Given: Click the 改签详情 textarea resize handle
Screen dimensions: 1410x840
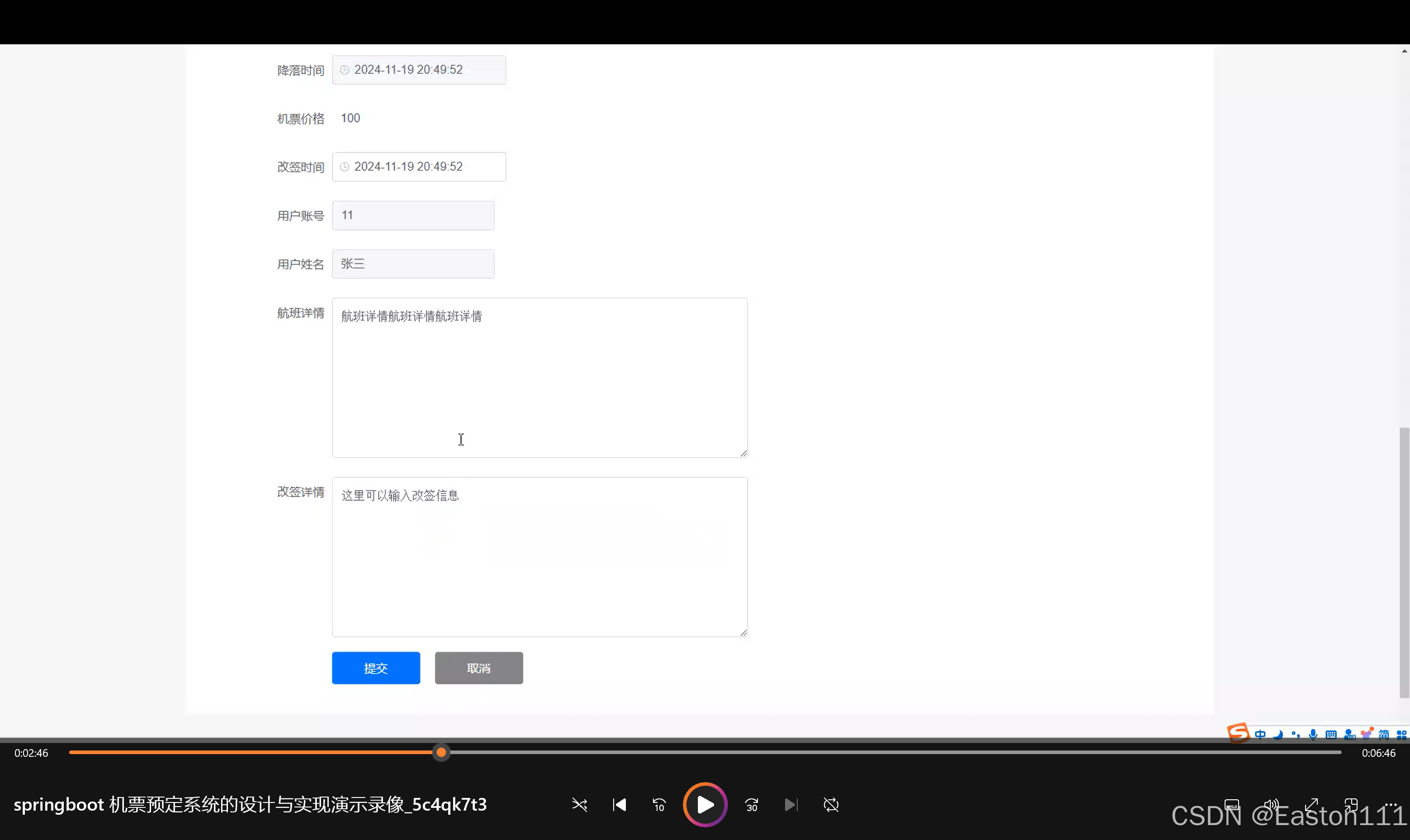Looking at the screenshot, I should (743, 632).
